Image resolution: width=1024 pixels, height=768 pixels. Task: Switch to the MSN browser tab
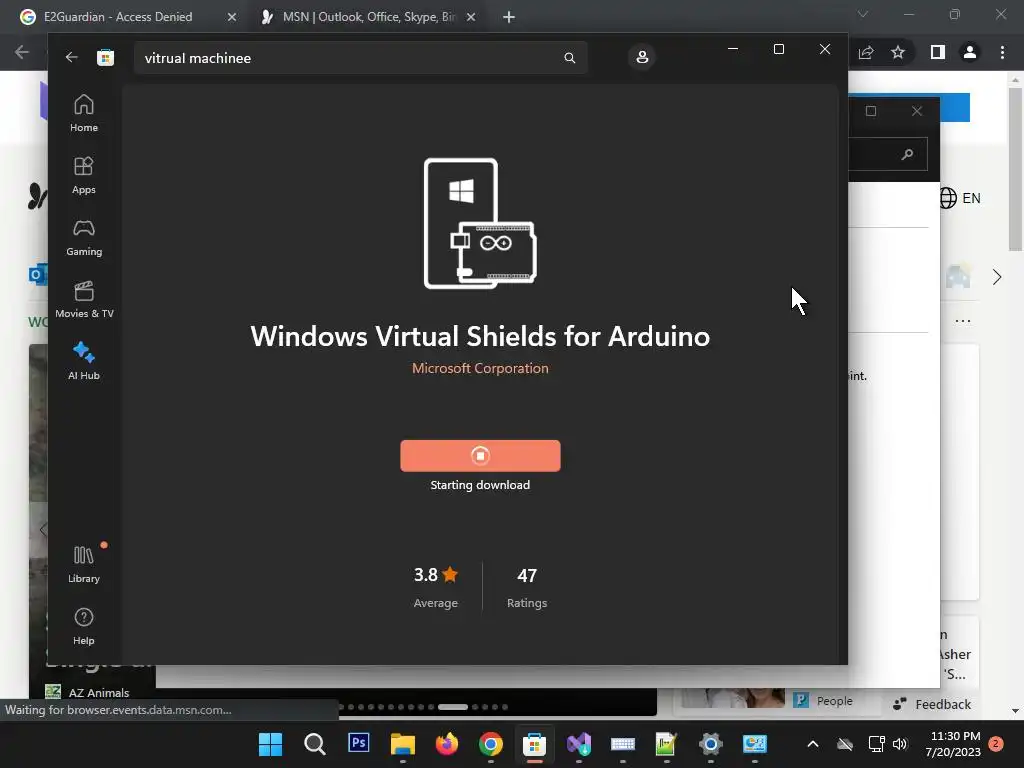pos(369,17)
